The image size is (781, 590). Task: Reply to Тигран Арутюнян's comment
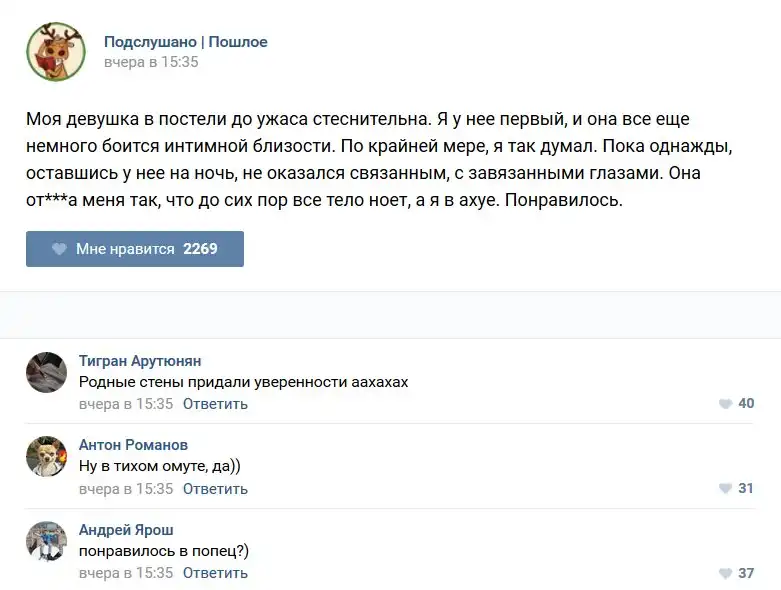tap(215, 404)
